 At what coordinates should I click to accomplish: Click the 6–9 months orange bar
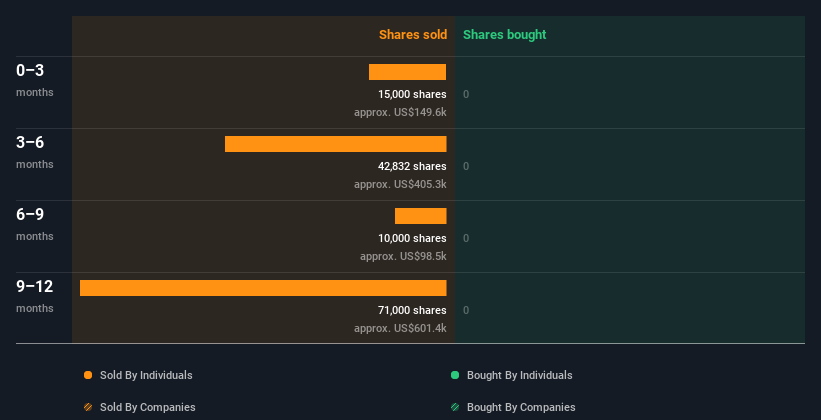[x=420, y=216]
